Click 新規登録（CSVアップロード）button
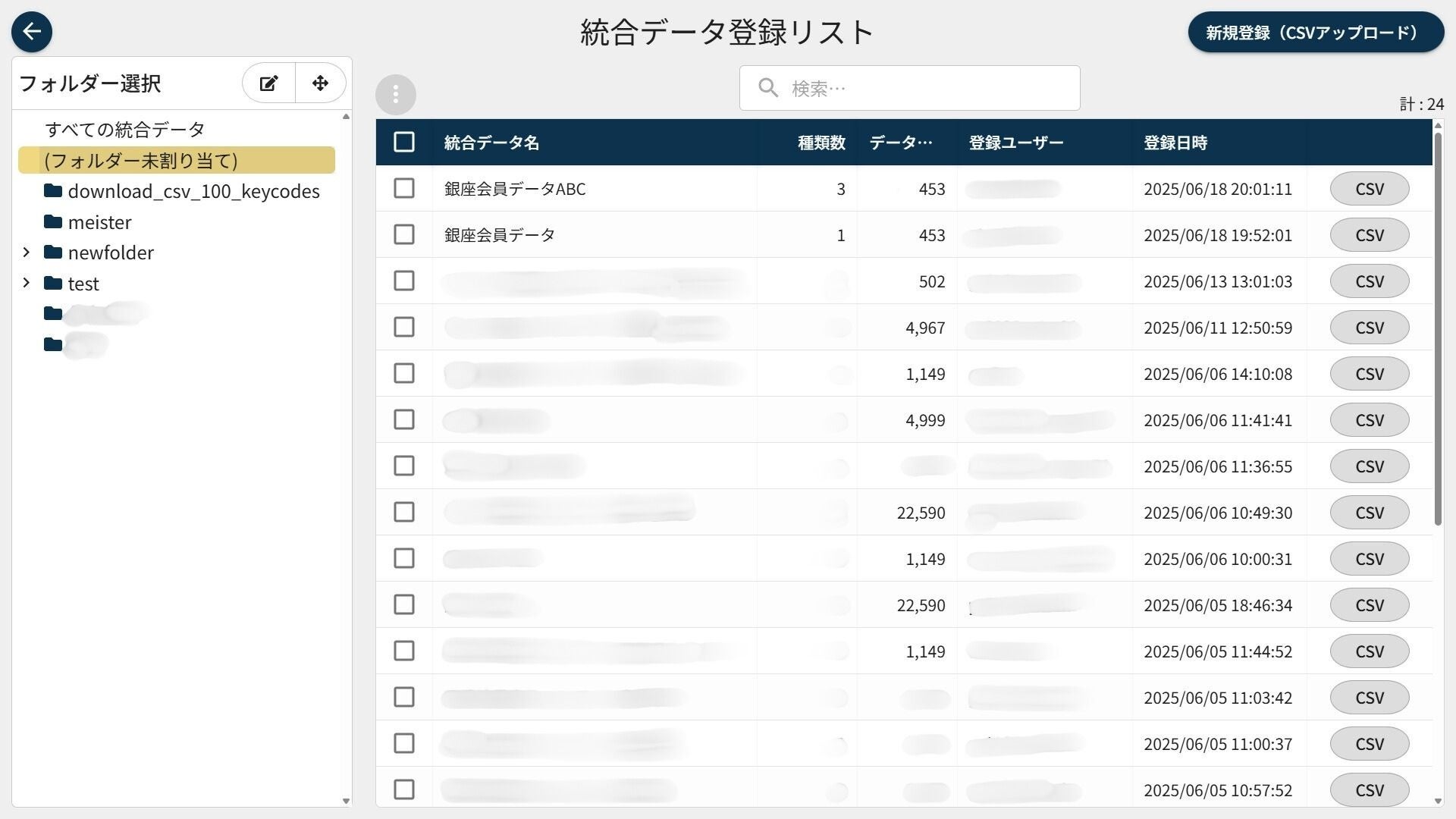Screen dimensions: 1456x819 (1316, 32)
